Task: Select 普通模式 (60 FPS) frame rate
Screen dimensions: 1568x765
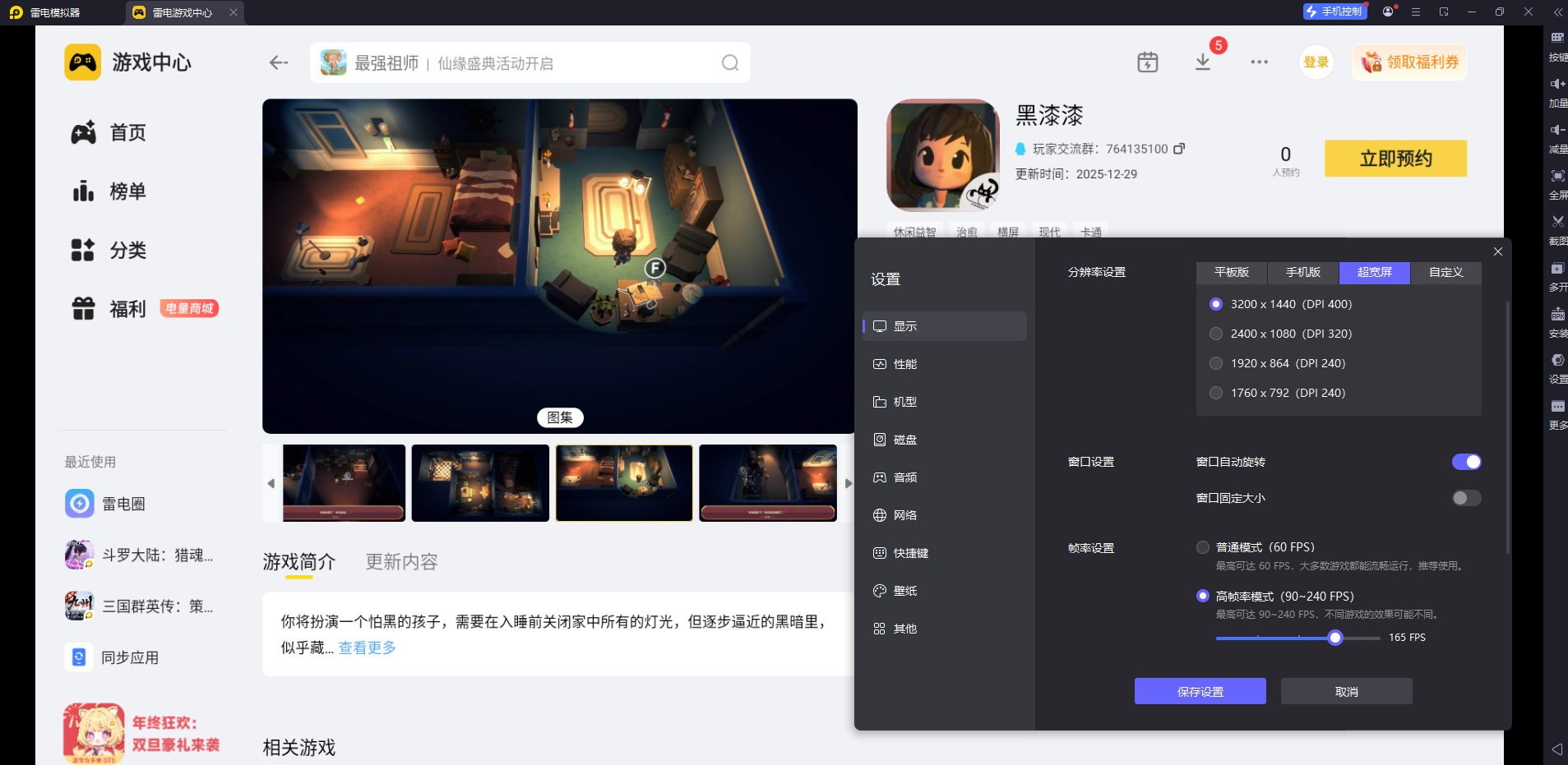Action: [x=1256, y=547]
